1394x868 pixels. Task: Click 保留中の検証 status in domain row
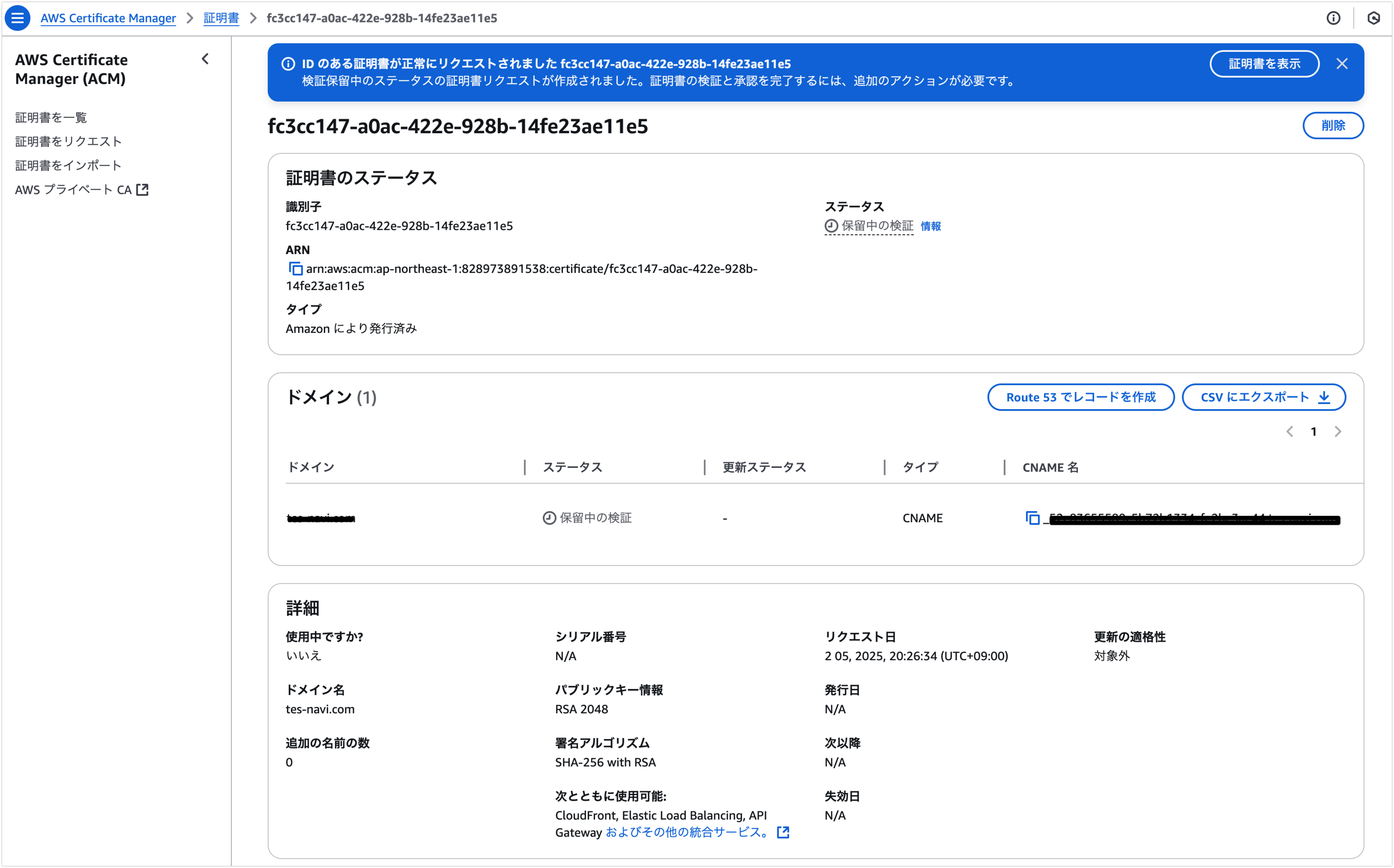(587, 518)
